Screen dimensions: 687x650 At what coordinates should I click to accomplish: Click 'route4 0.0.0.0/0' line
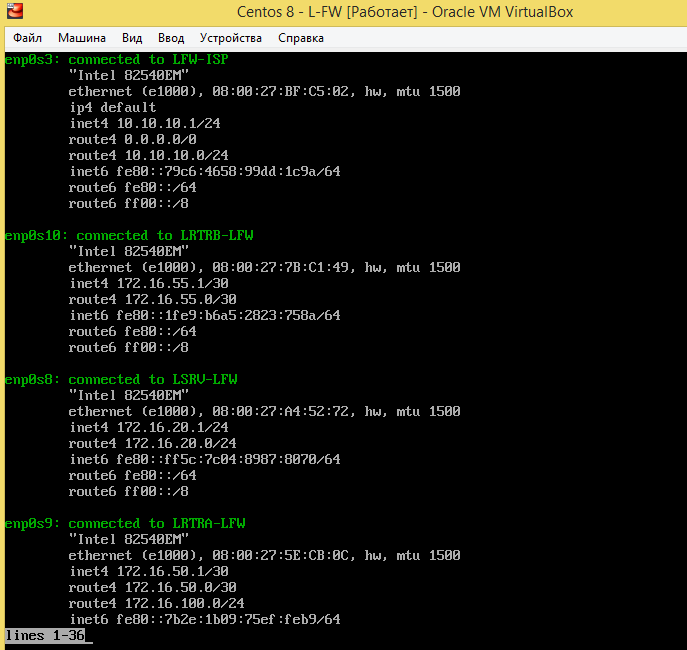pos(133,140)
